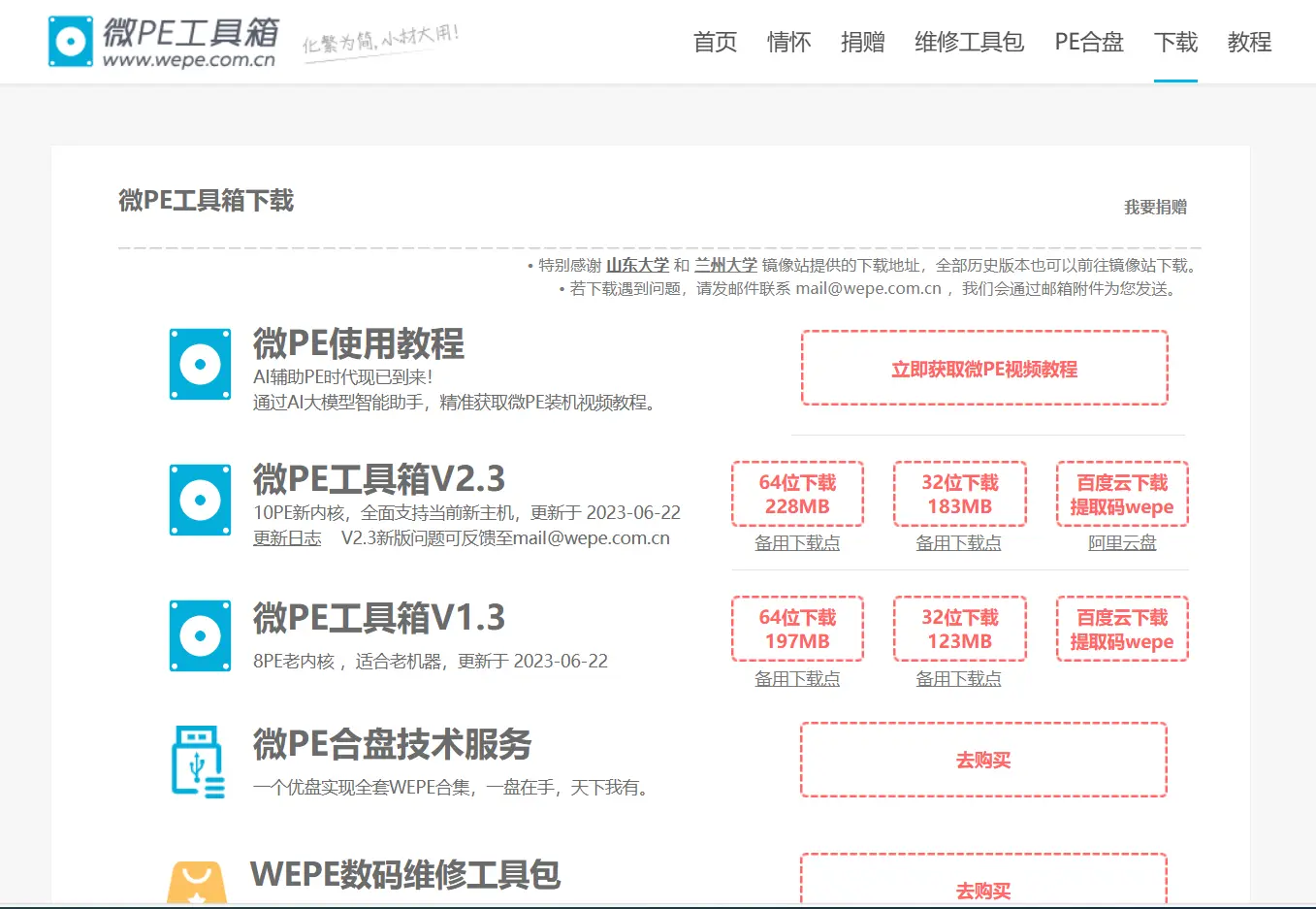Open 维修工具包 in the top navigation
The height and width of the screenshot is (909, 1316).
click(970, 43)
